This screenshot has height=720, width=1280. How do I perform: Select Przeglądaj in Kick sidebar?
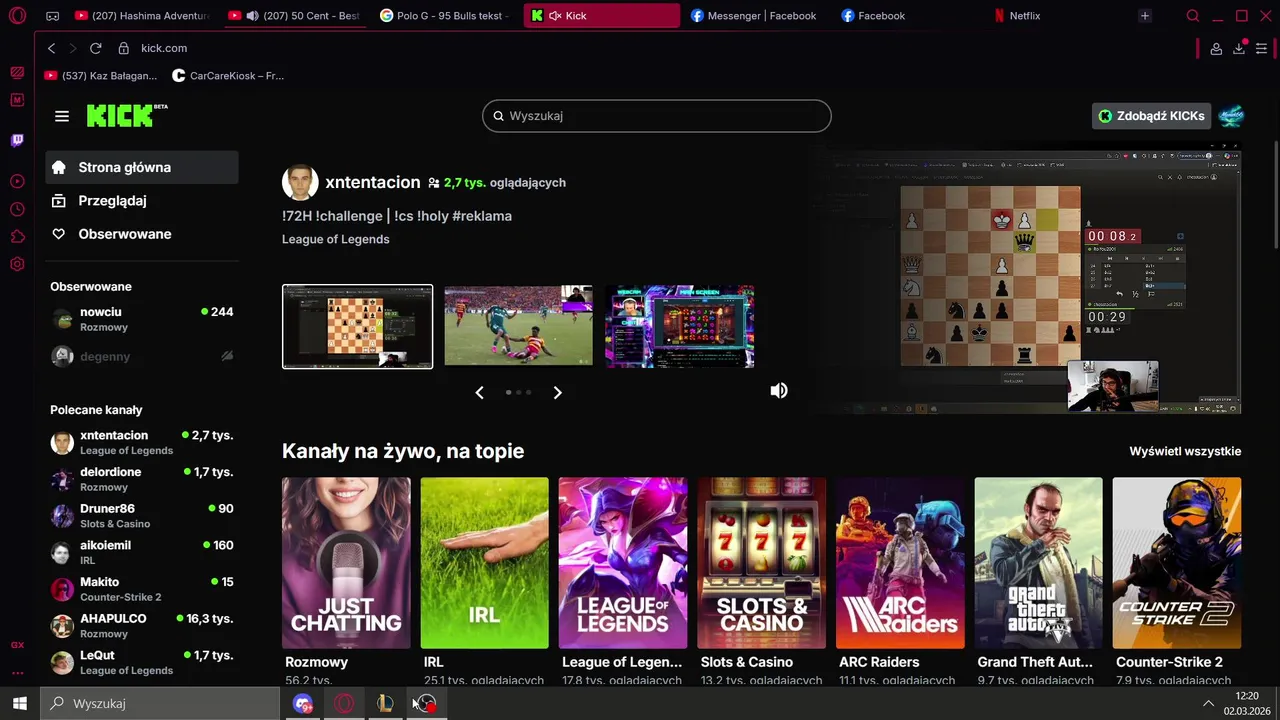(x=142, y=201)
